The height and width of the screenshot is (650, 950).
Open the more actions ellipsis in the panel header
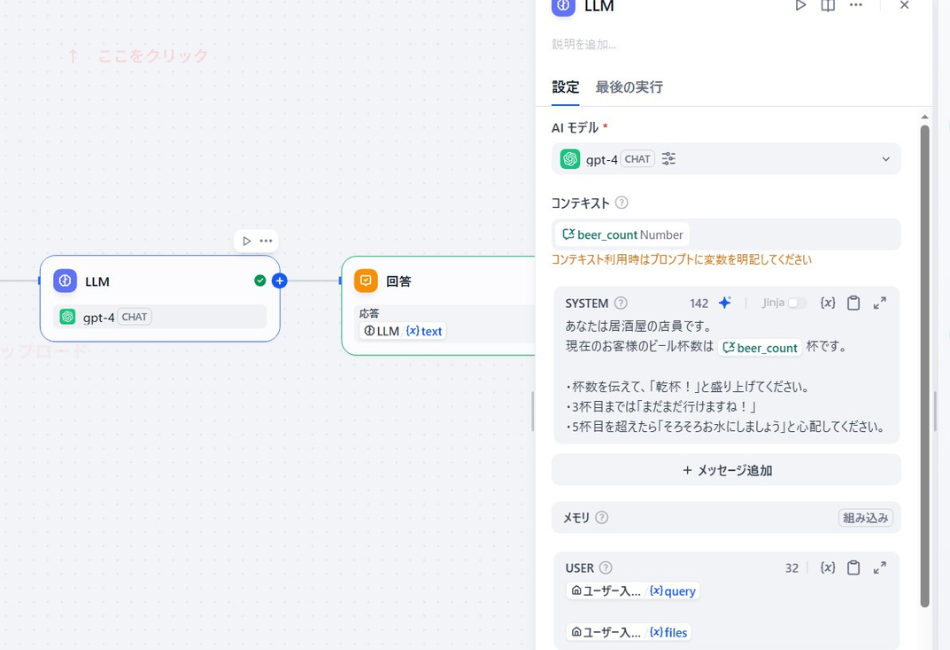pos(855,6)
